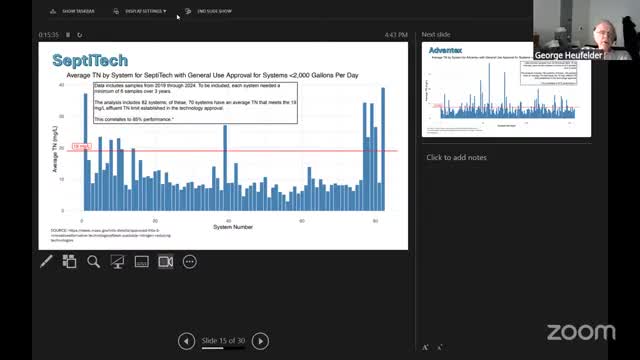This screenshot has height=360, width=640.
Task: Go to the previous slide
Action: pos(187,341)
